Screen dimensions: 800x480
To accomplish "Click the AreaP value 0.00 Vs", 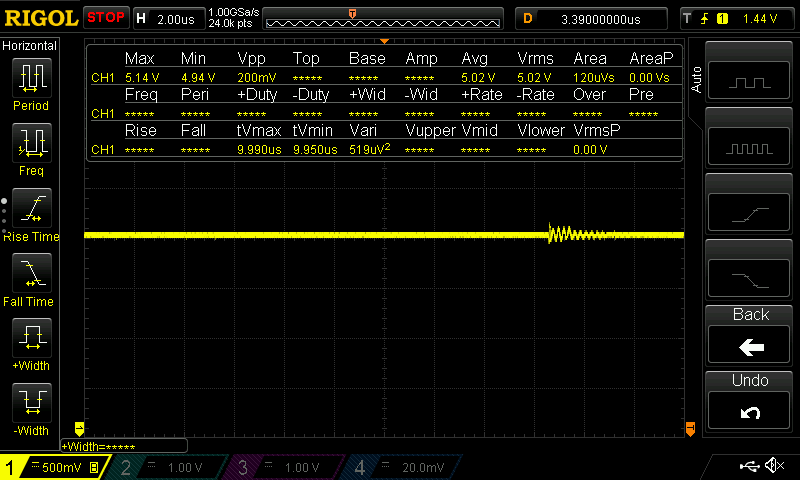I will (649, 78).
